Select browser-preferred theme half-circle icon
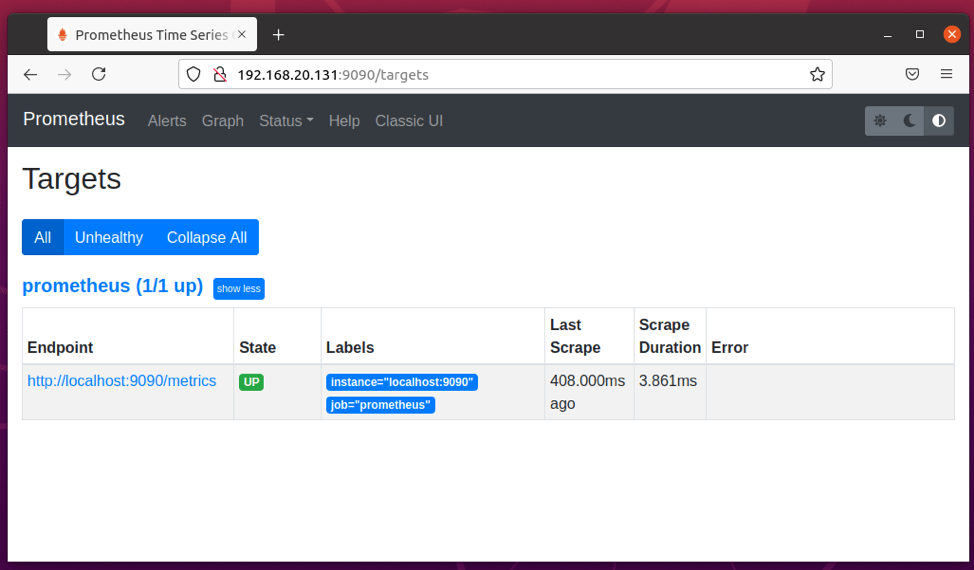The image size is (974, 570). coord(939,120)
